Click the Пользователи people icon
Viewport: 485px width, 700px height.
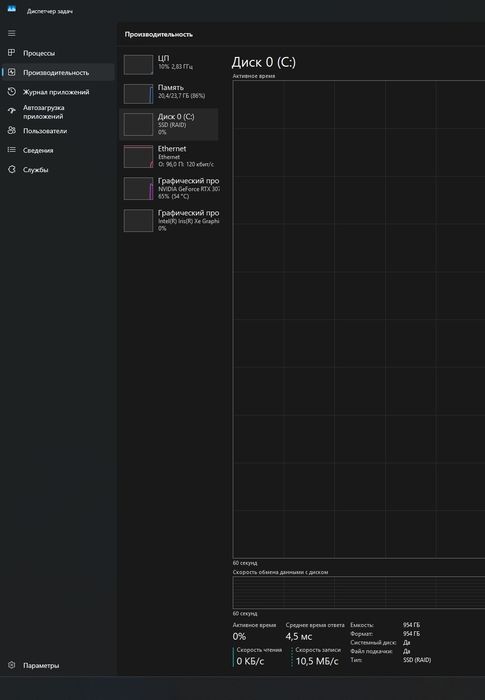pos(12,130)
